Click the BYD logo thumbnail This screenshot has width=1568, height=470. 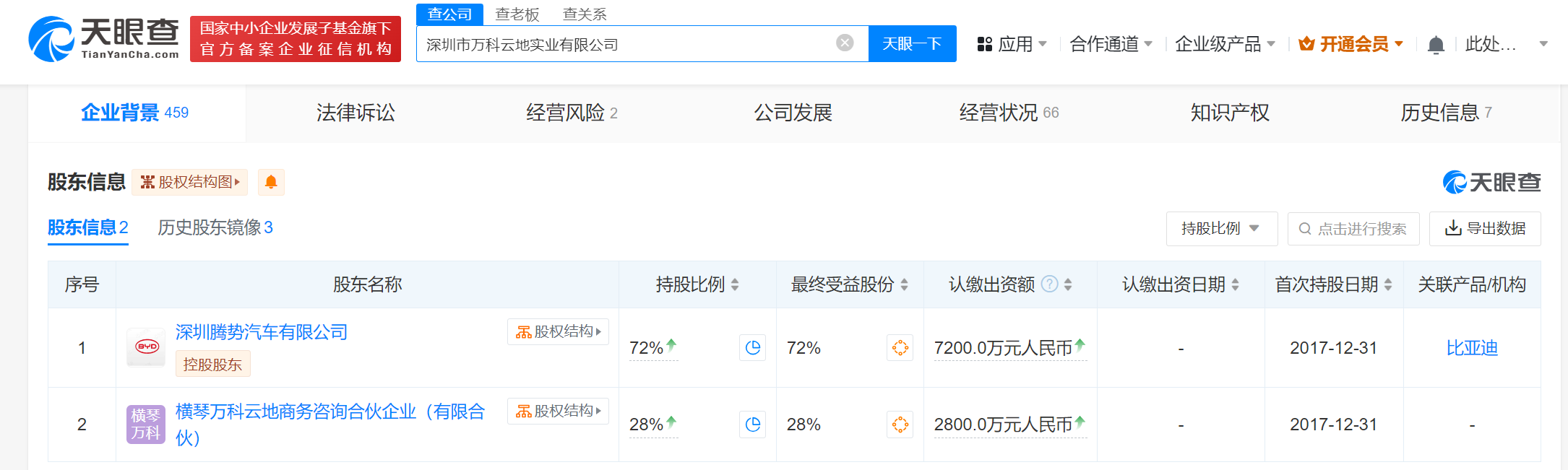point(147,347)
